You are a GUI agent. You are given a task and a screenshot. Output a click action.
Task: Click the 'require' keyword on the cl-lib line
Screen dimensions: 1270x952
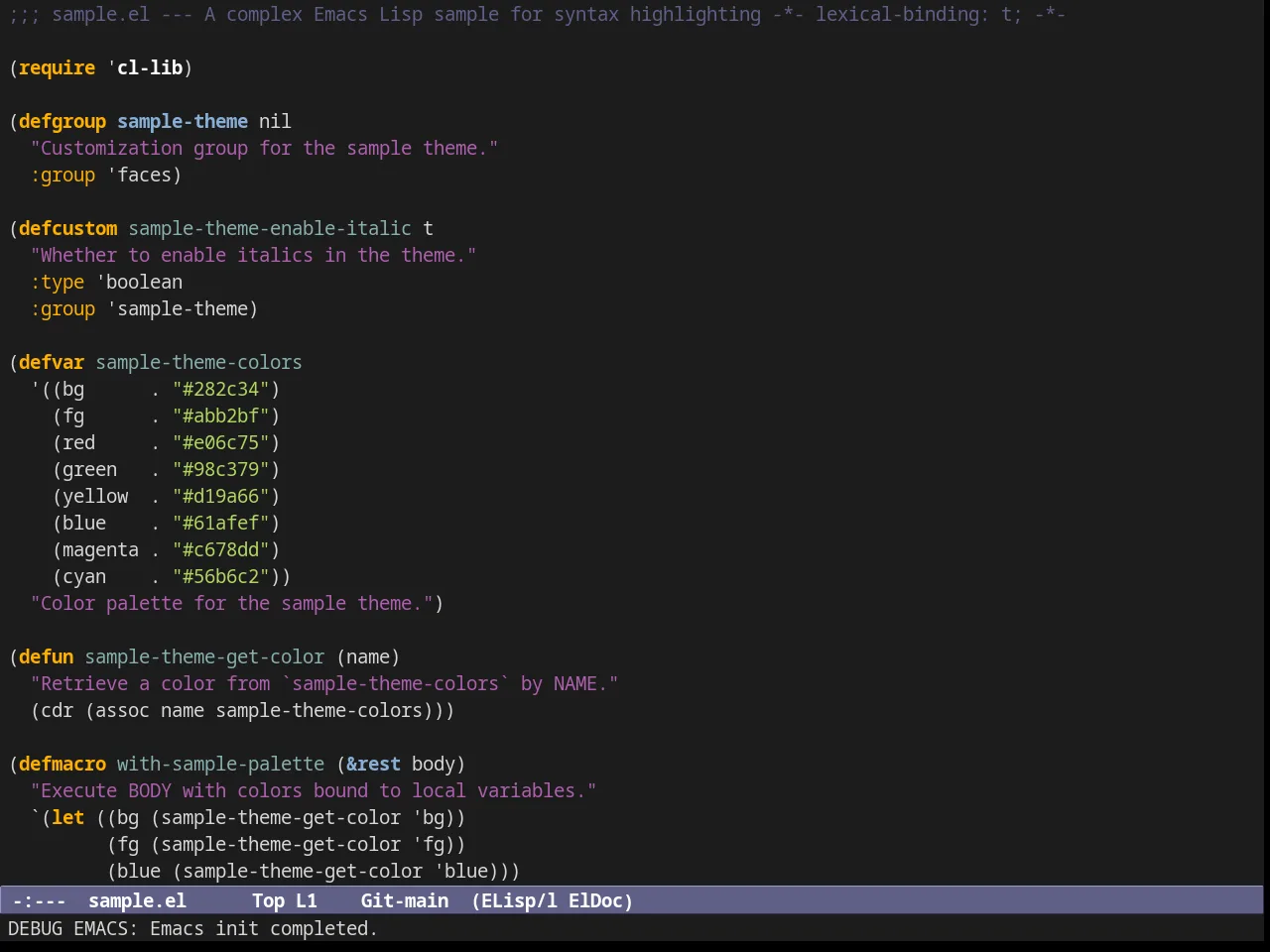58,67
